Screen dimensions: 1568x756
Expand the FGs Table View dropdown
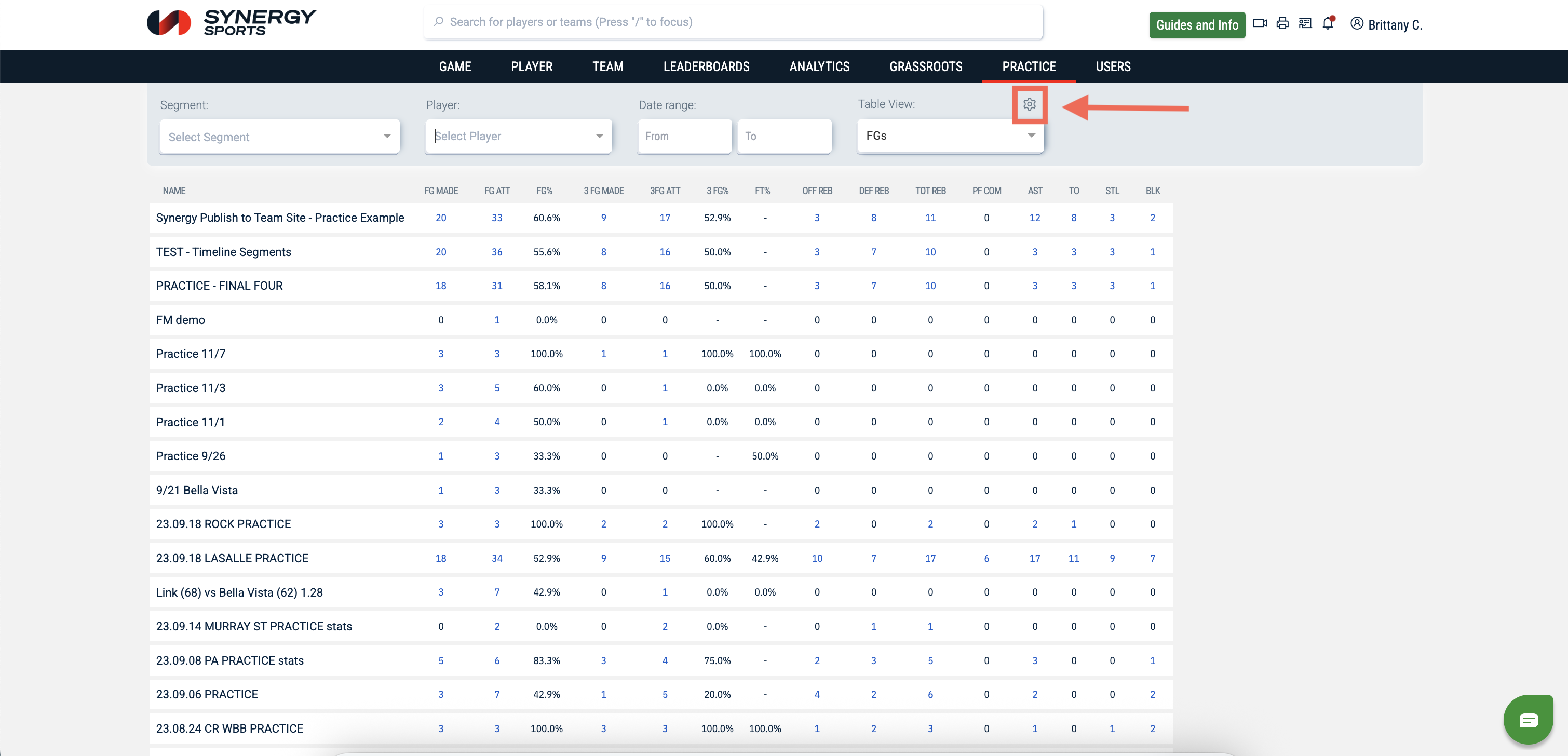[x=950, y=136]
